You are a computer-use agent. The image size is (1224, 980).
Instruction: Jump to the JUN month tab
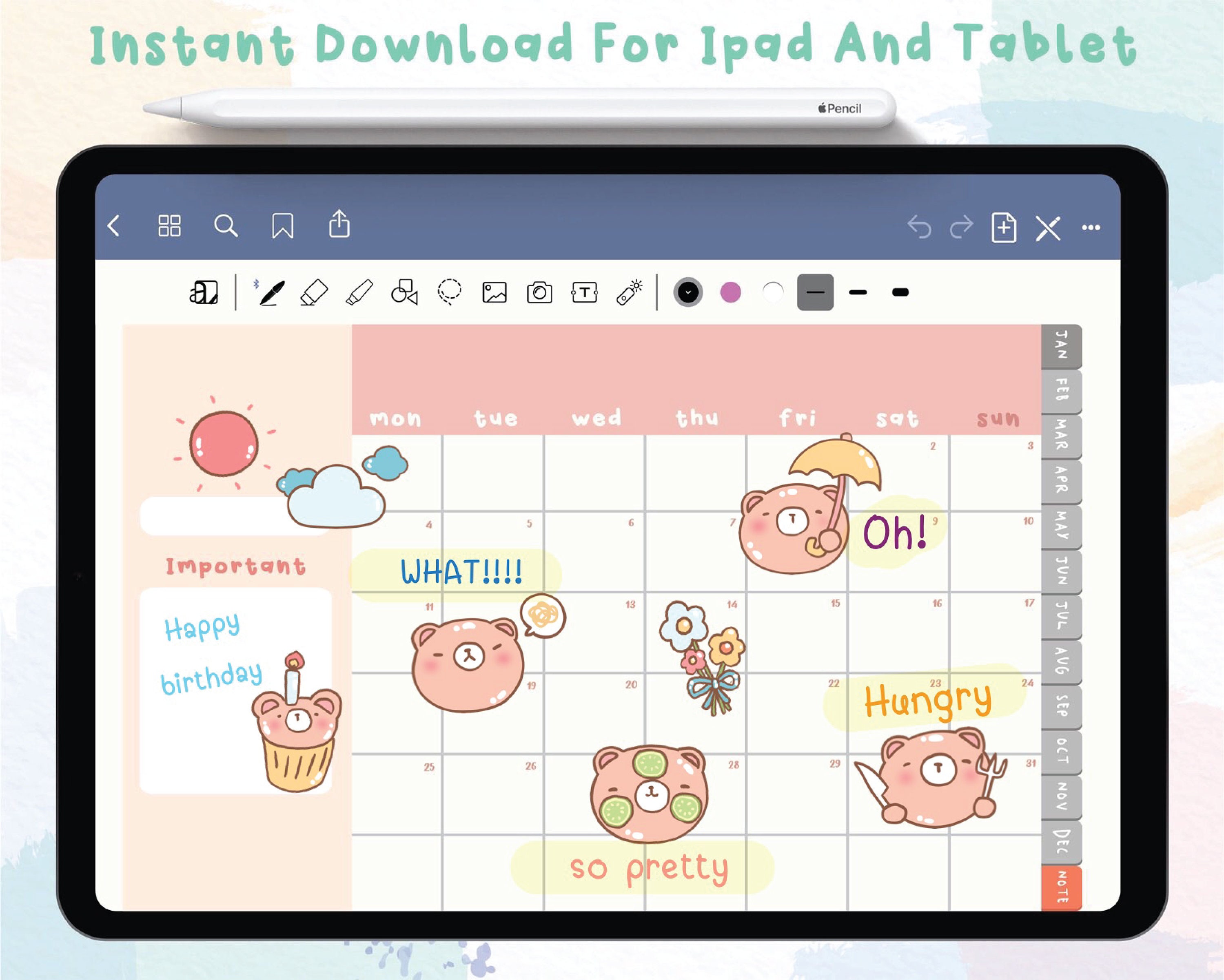(x=1061, y=572)
